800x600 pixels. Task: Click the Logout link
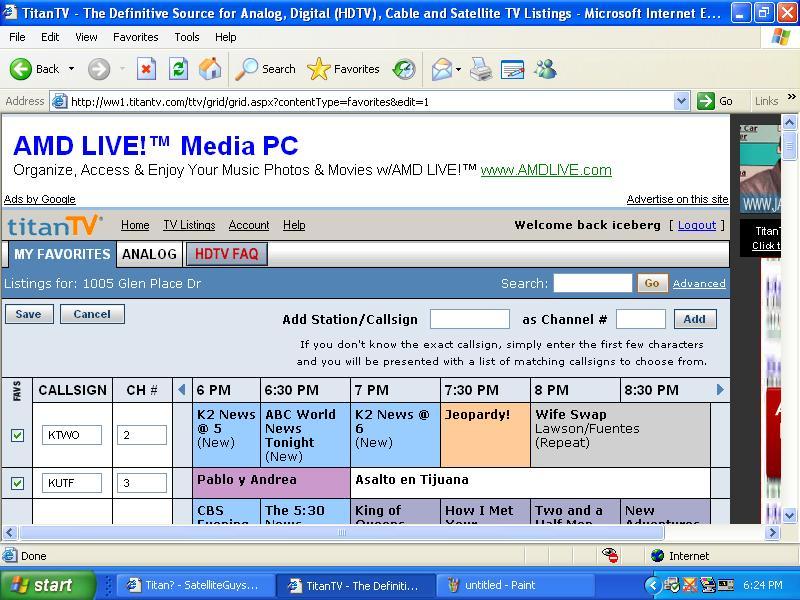point(697,225)
